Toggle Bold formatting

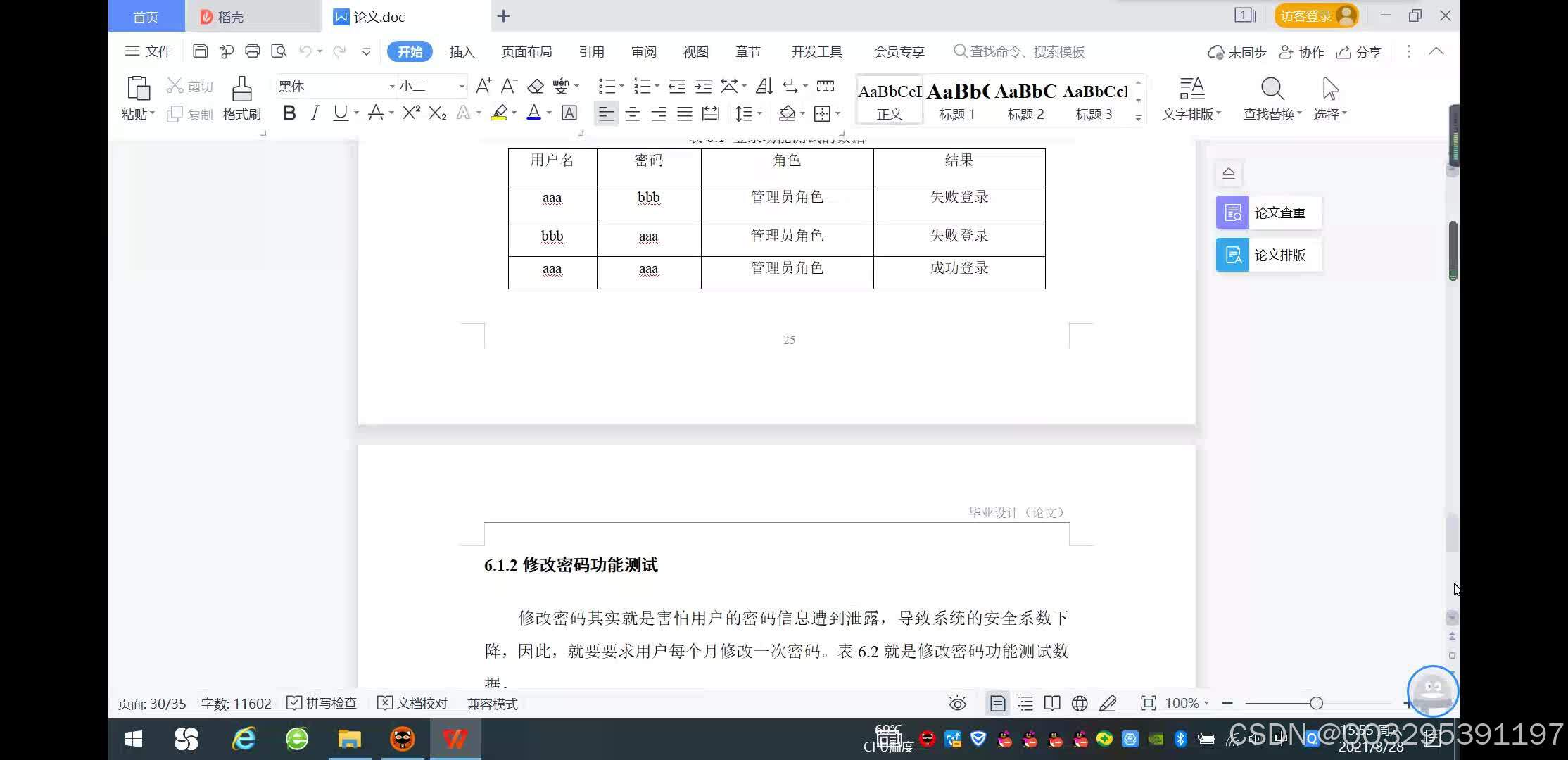pos(289,113)
